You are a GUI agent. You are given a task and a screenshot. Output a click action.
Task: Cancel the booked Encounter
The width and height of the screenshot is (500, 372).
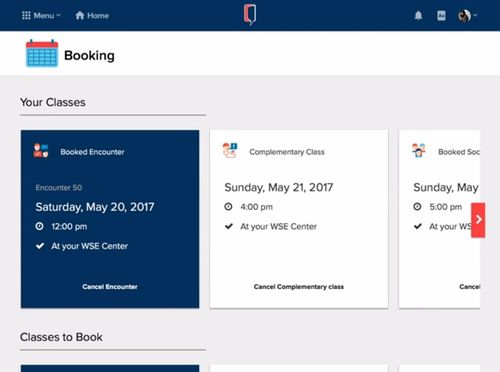click(x=110, y=287)
